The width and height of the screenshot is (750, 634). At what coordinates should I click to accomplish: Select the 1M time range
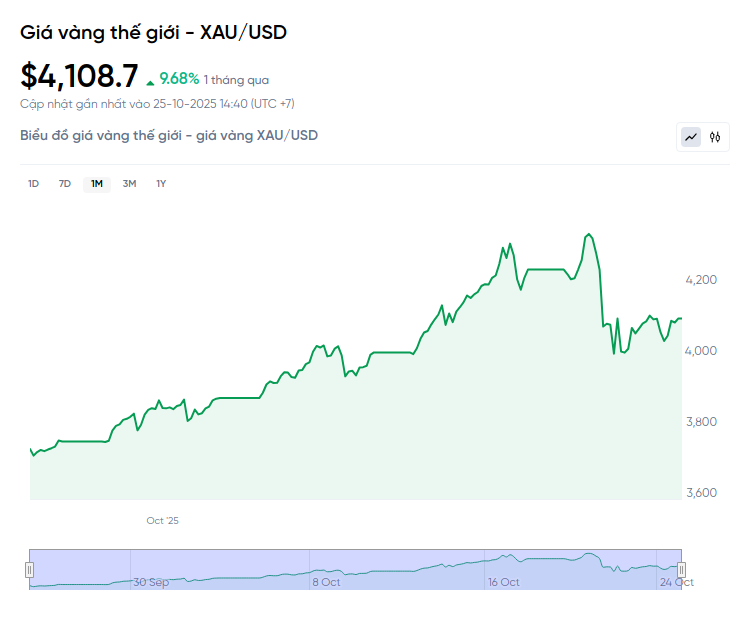point(97,184)
